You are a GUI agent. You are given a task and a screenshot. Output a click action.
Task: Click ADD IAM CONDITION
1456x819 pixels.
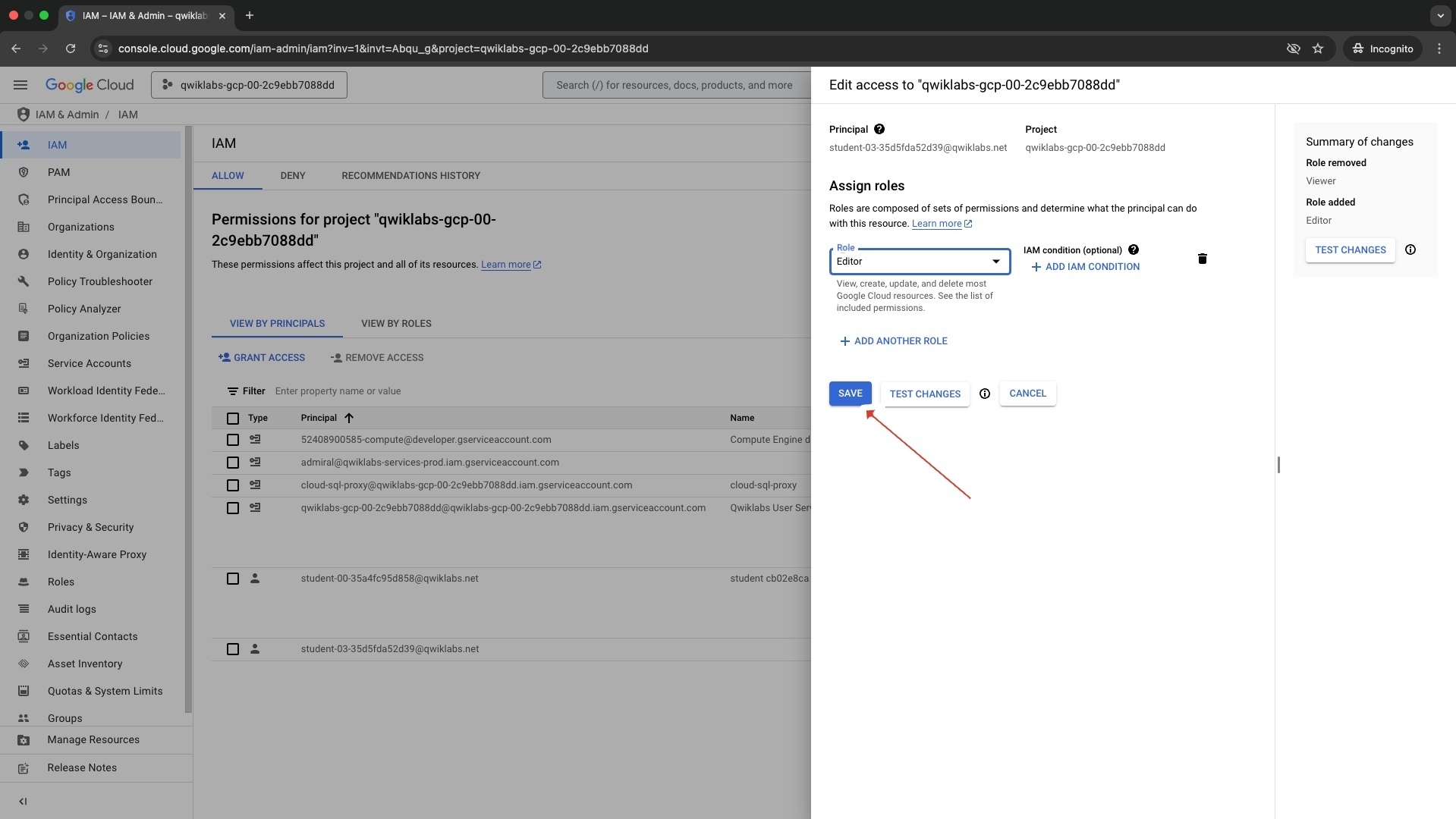coord(1085,267)
